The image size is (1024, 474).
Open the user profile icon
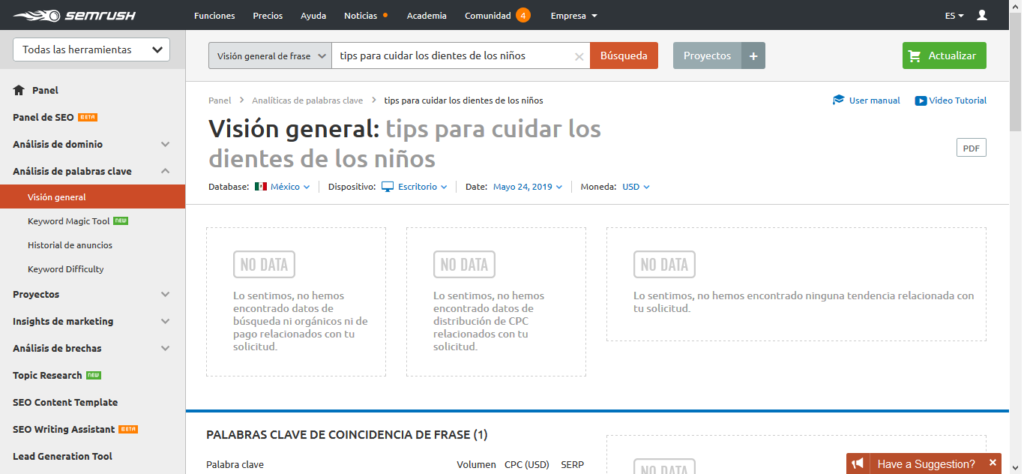(981, 16)
